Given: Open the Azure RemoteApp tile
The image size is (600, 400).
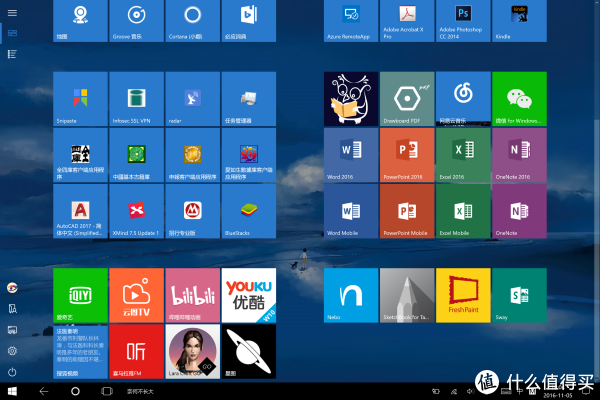Looking at the screenshot, I should tap(351, 21).
